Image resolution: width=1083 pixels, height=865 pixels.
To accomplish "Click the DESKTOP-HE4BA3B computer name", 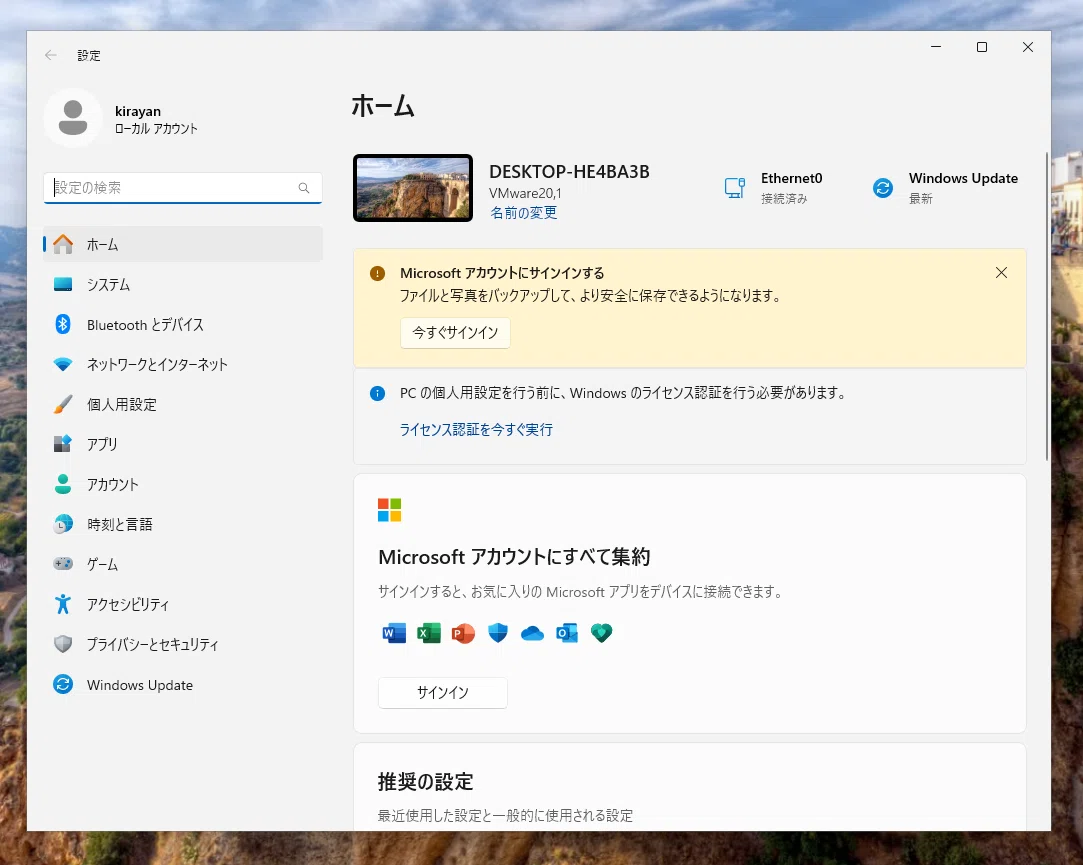I will [x=569, y=171].
